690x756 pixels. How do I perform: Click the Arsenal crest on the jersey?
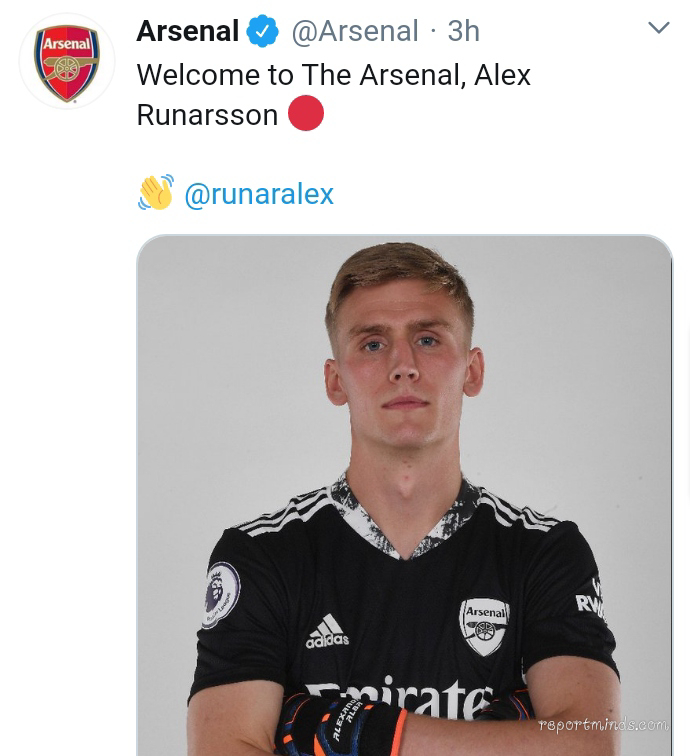point(485,627)
